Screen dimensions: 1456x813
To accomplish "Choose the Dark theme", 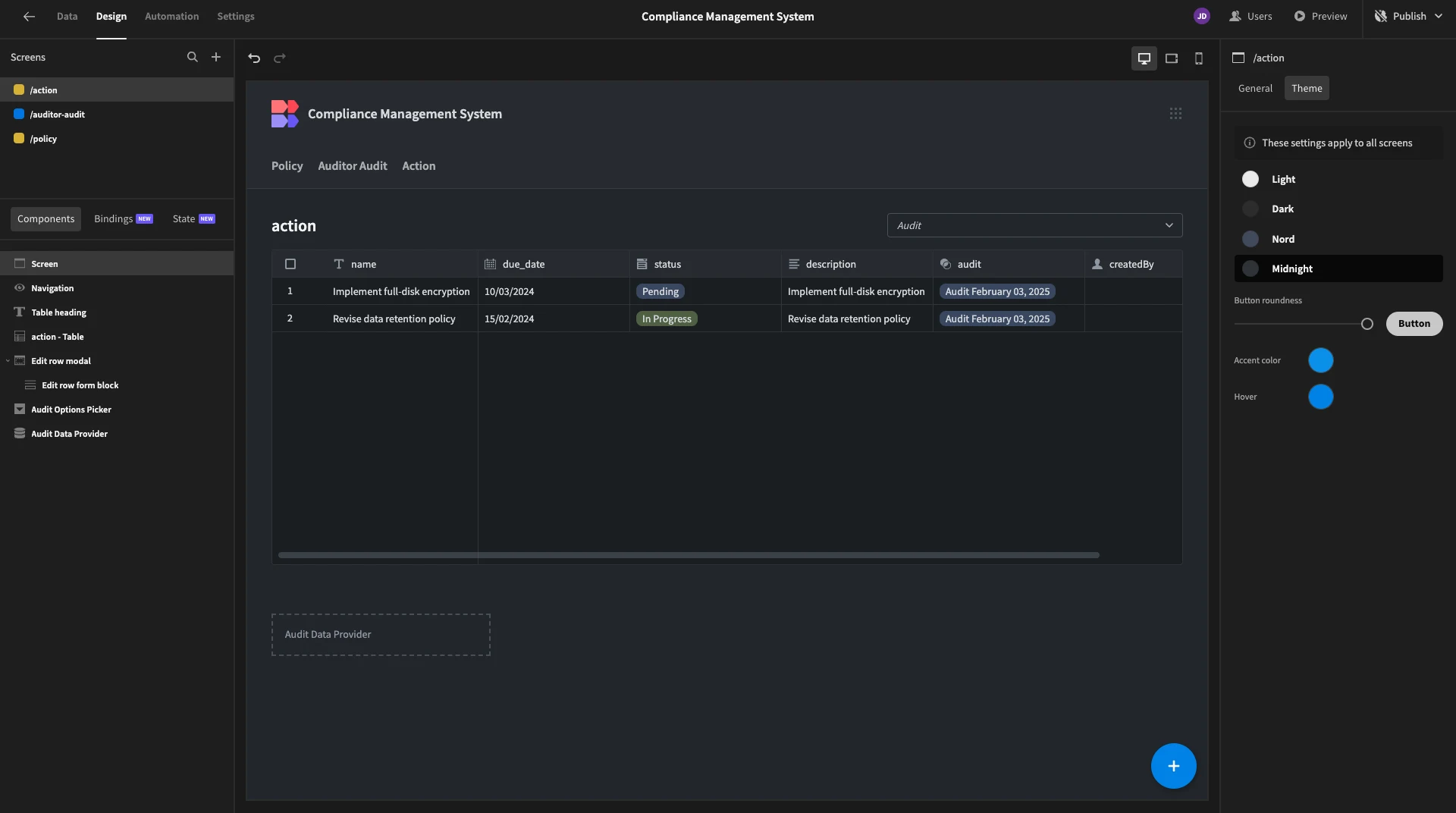I will tap(1338, 209).
